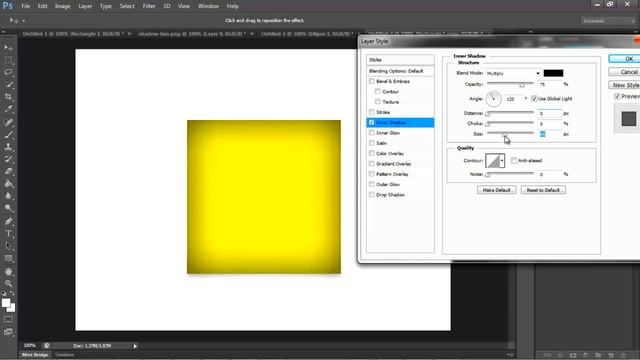Select the Move tool
640x360 pixels.
8,48
